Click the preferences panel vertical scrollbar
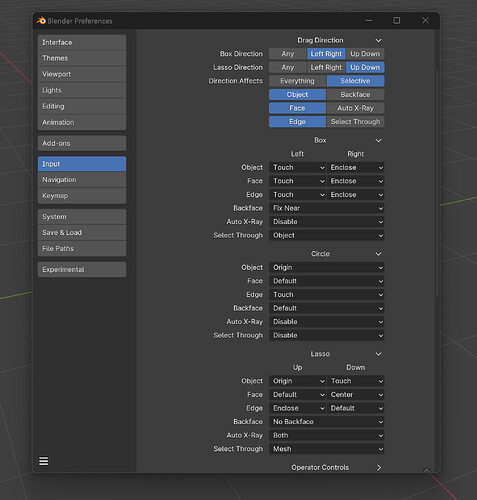This screenshot has height=500, width=477. coord(437,183)
